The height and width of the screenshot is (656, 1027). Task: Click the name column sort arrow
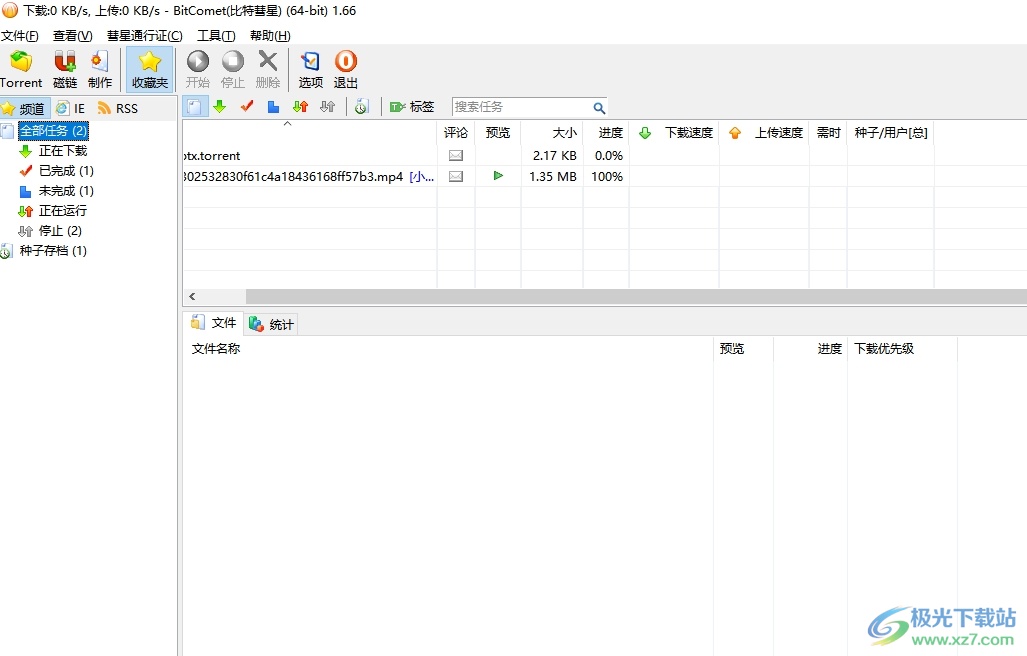(x=287, y=124)
